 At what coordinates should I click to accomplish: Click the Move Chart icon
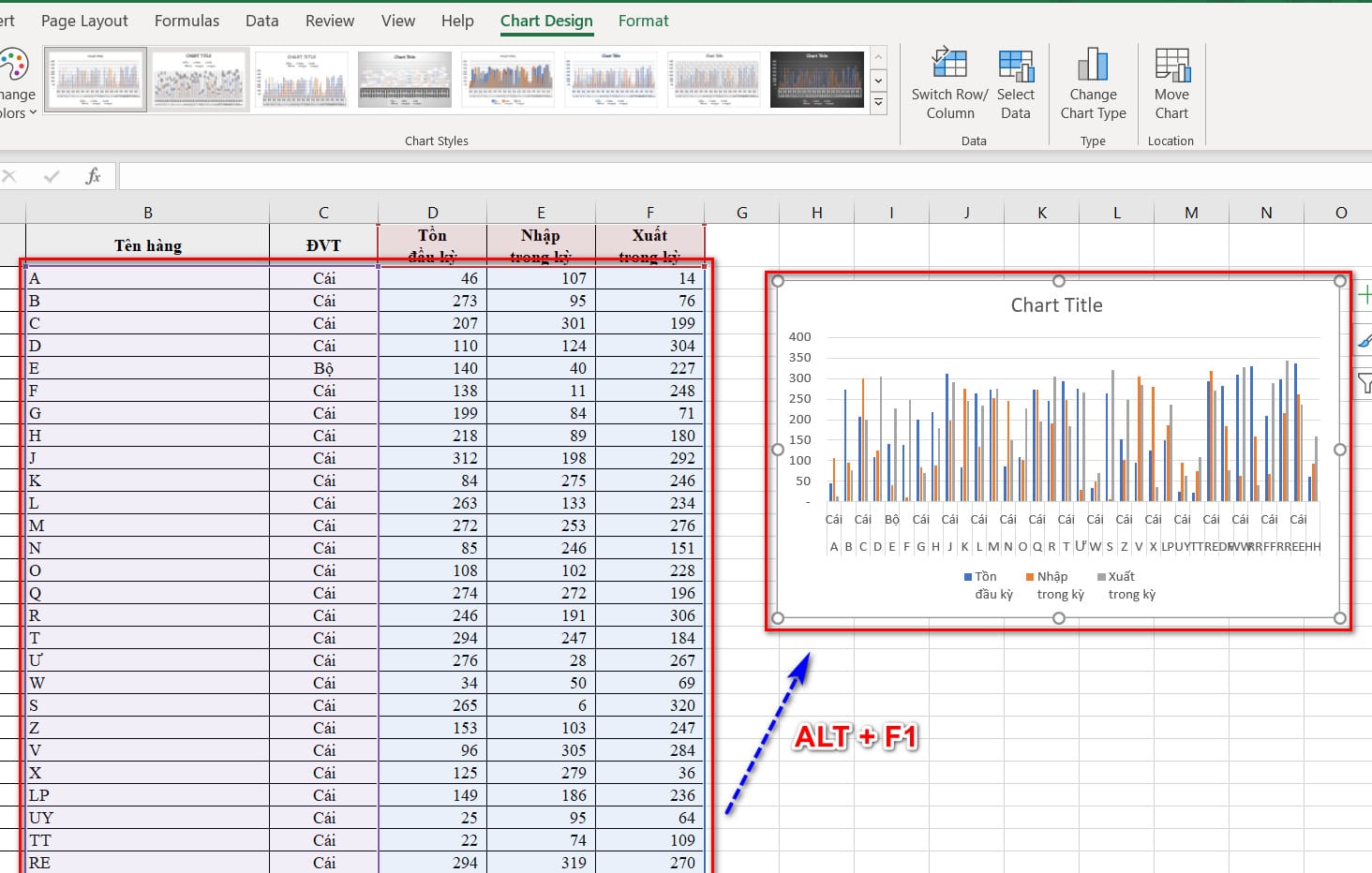click(x=1171, y=64)
